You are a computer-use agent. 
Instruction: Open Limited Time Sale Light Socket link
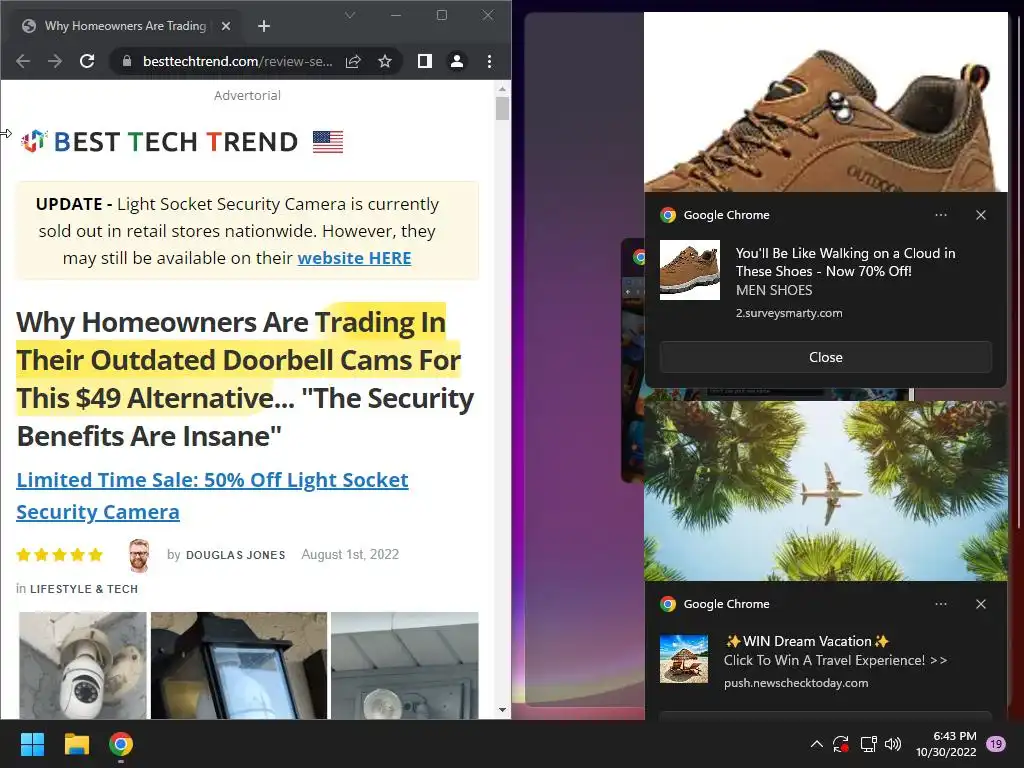(x=212, y=496)
